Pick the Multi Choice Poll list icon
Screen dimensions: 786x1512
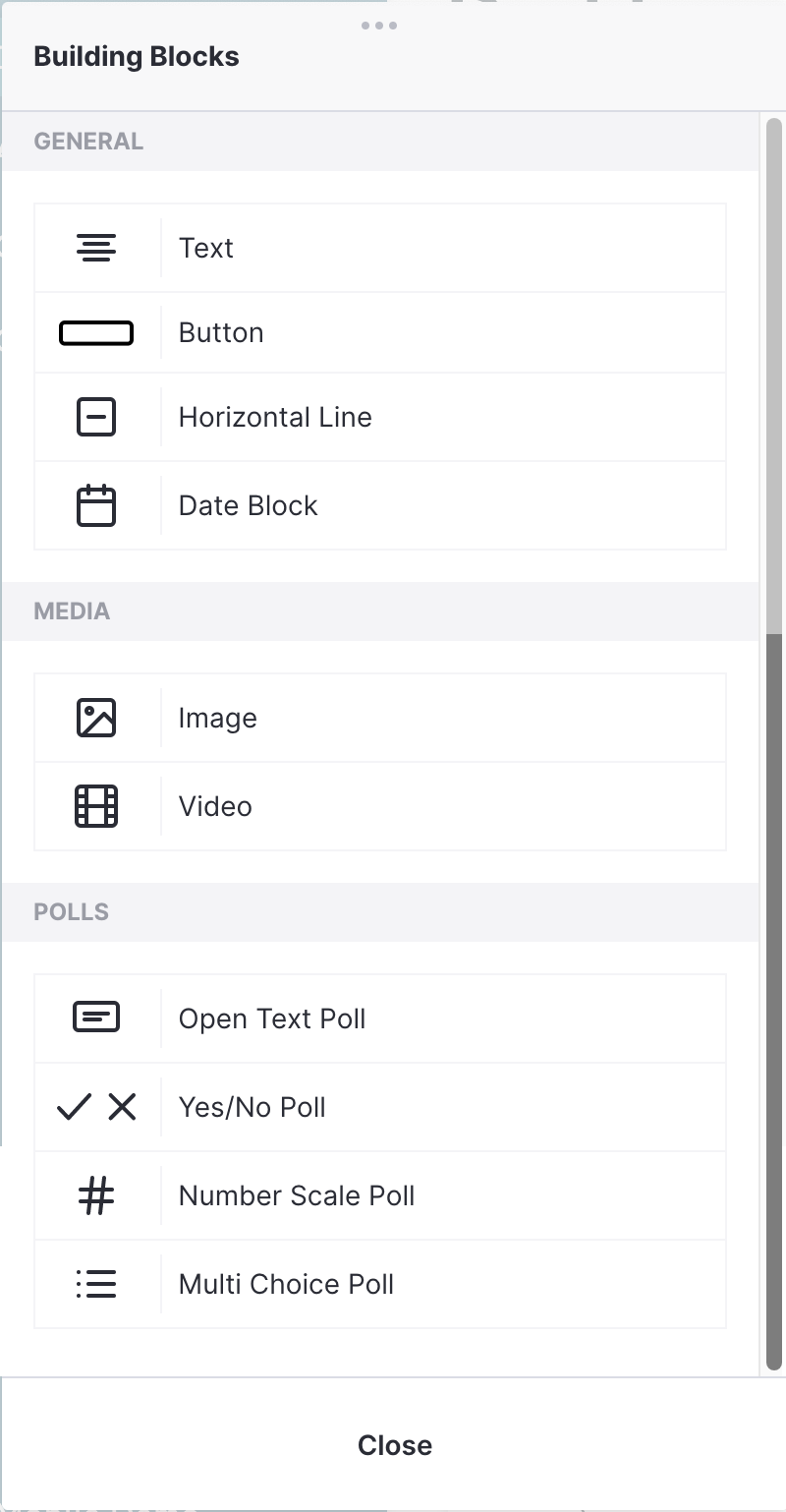[x=96, y=1284]
